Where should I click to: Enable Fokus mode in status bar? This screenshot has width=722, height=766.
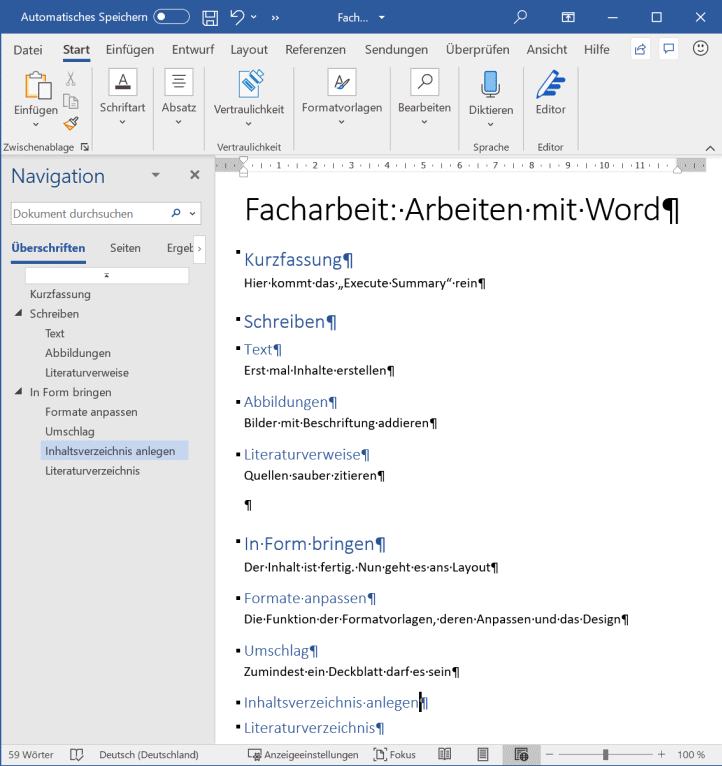coord(395,755)
